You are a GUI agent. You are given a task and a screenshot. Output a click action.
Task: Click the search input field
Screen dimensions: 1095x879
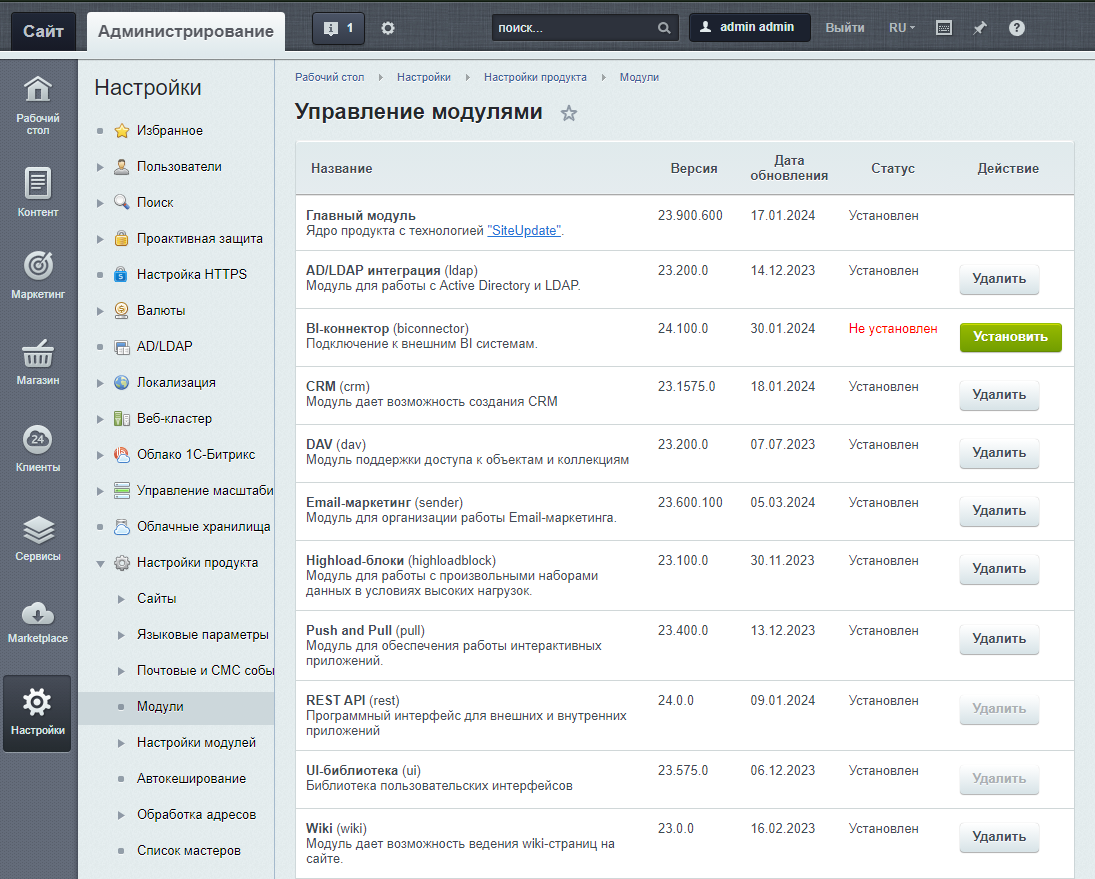575,28
